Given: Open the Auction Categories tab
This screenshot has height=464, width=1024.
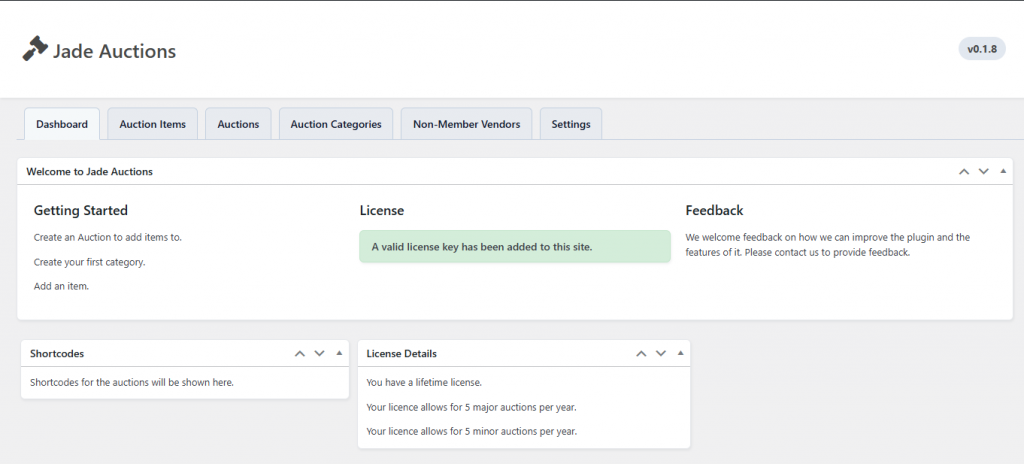Looking at the screenshot, I should 336,124.
